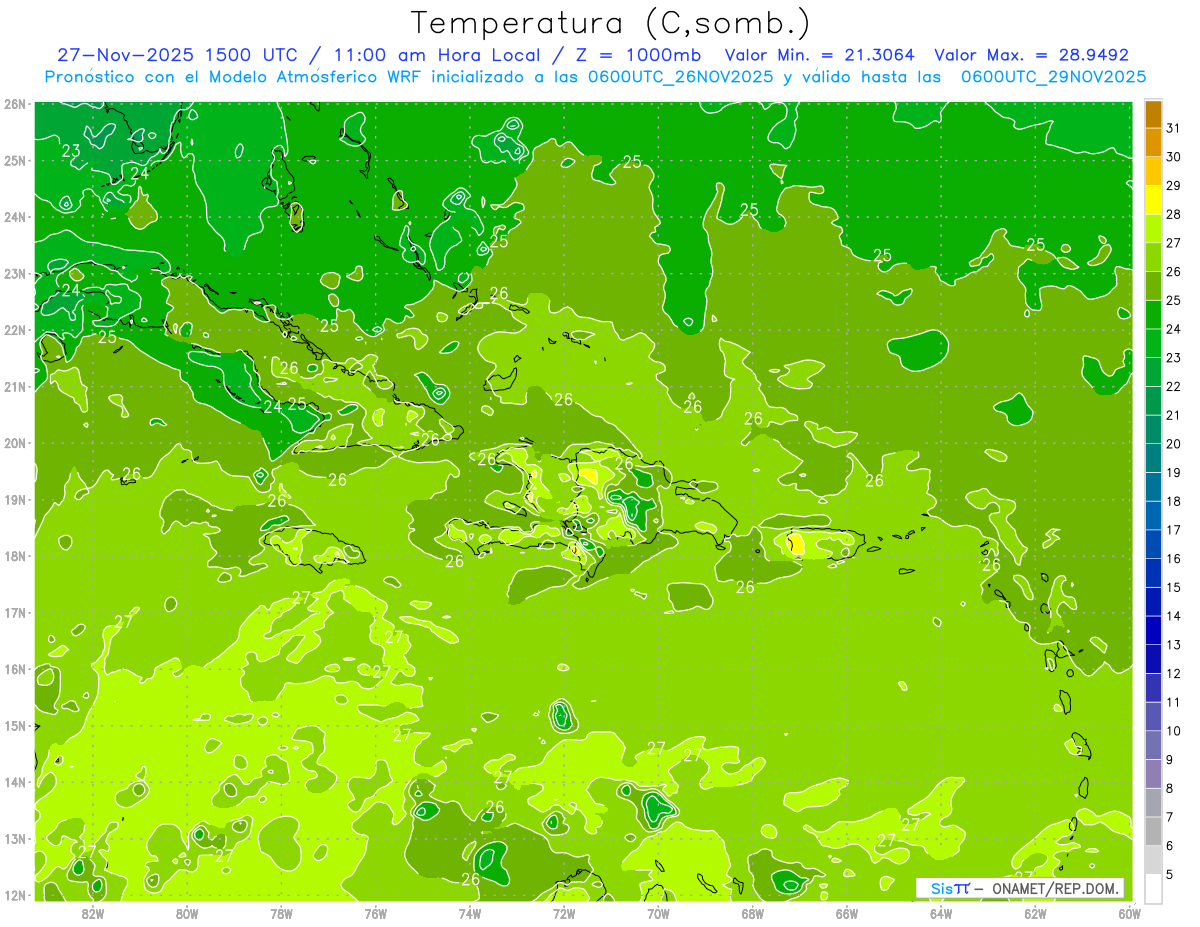The image size is (1200, 927).
Task: Click the 'Valor Max. = 28.9492' value
Action: 1033,55
